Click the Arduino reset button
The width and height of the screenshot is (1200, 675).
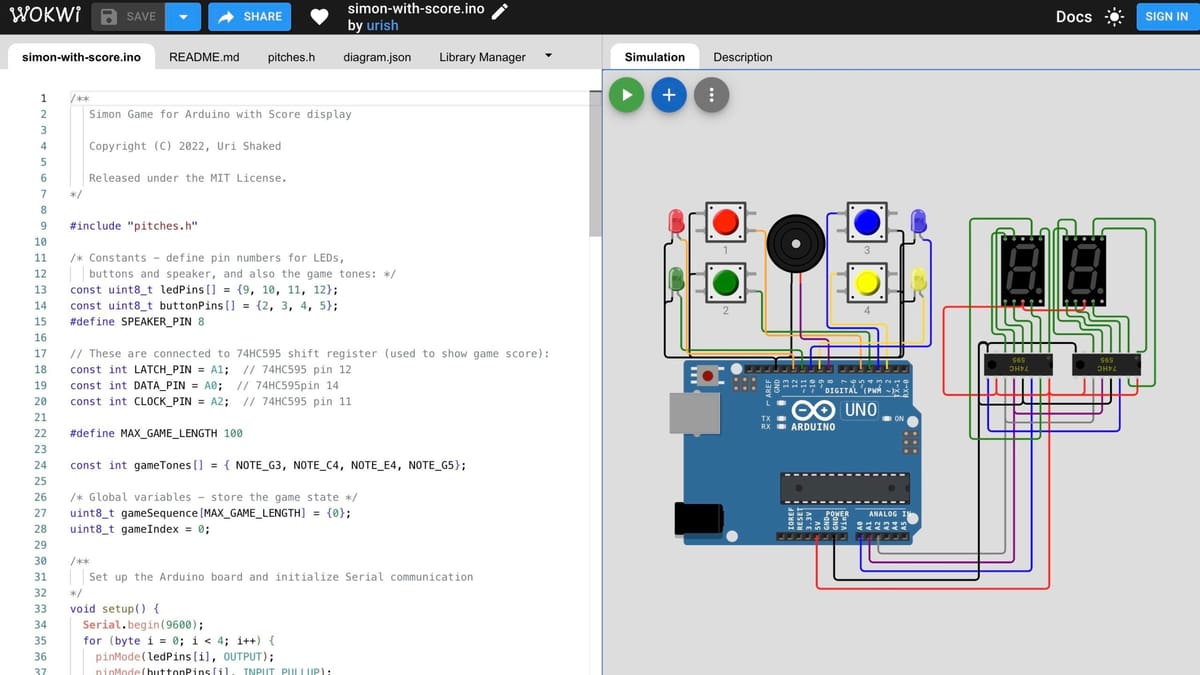(x=710, y=377)
